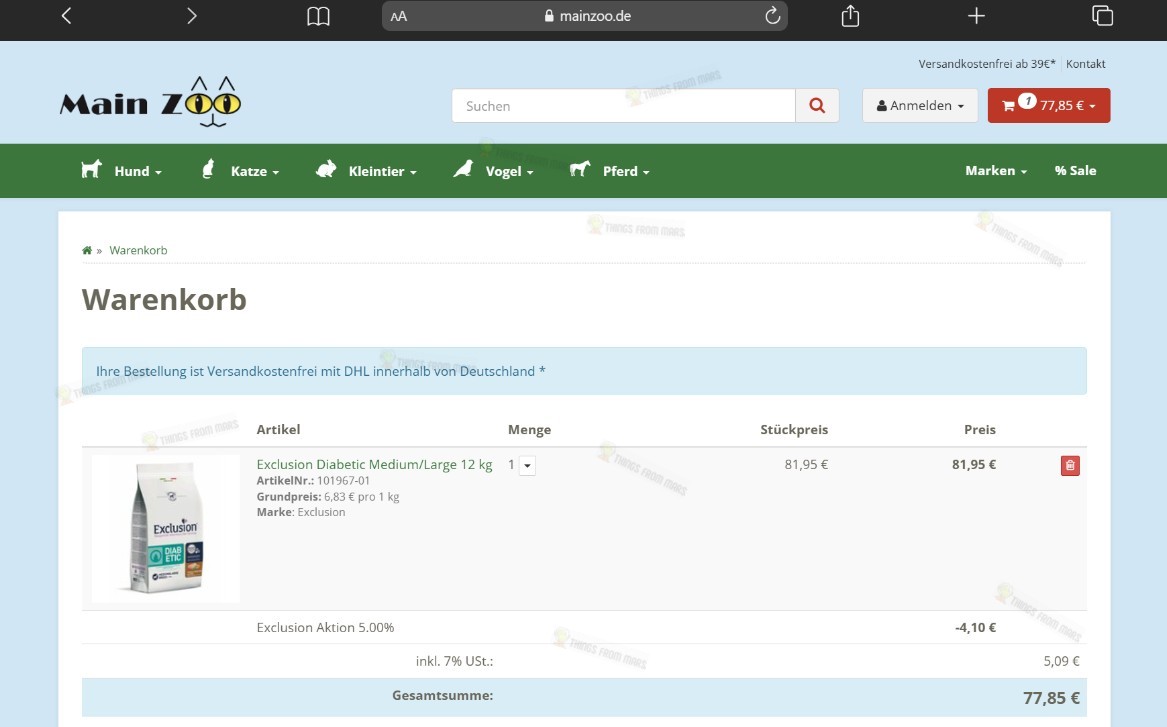
Task: Open the red cart 77,85 € dropdown
Action: (1049, 106)
